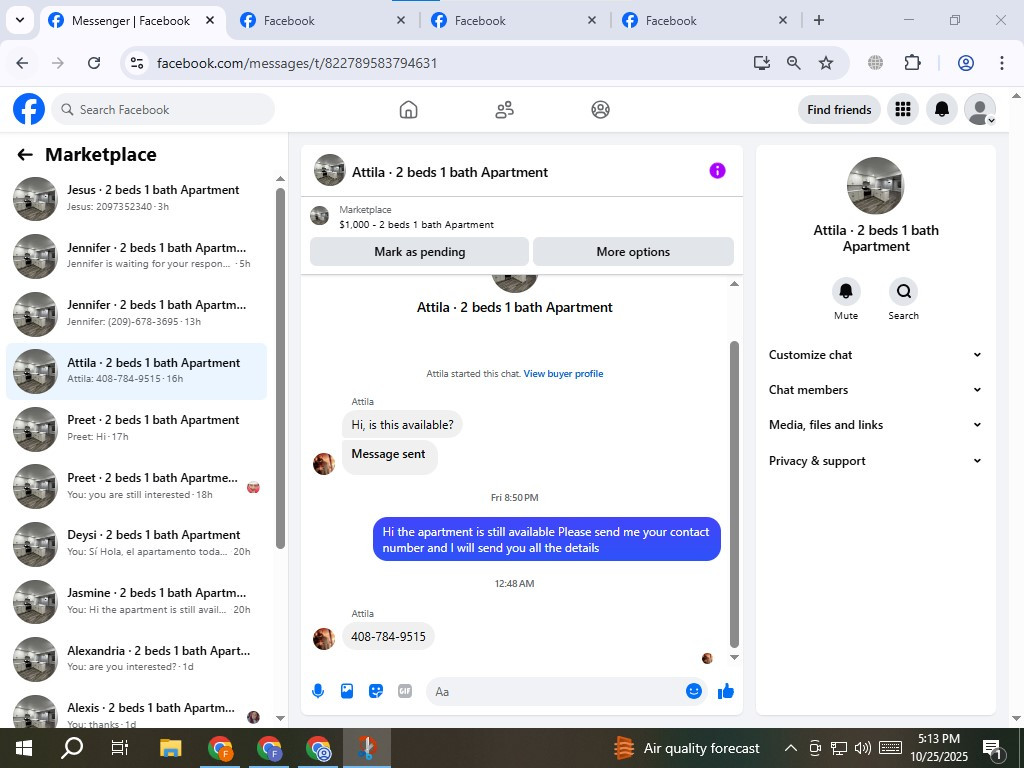Open Windows notification center icon
Image resolution: width=1024 pixels, height=768 pixels.
pos(993,749)
